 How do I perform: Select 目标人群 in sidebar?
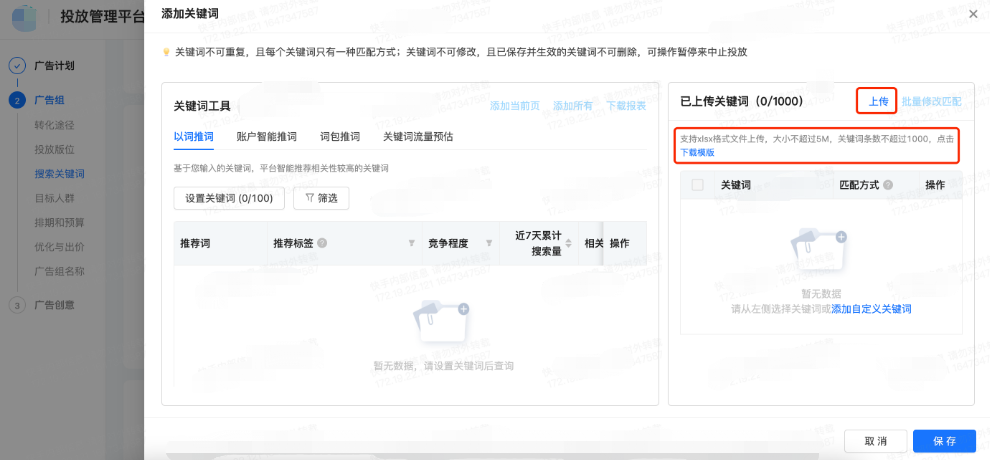[54, 198]
